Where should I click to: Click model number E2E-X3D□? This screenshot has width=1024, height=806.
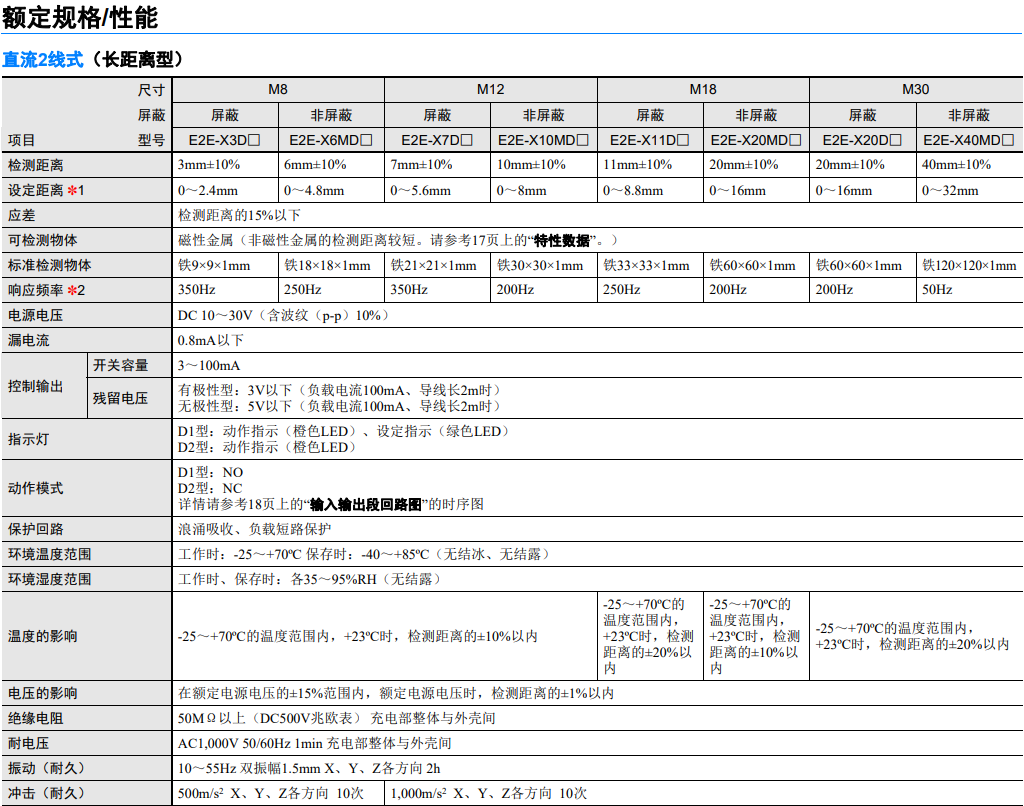click(225, 140)
